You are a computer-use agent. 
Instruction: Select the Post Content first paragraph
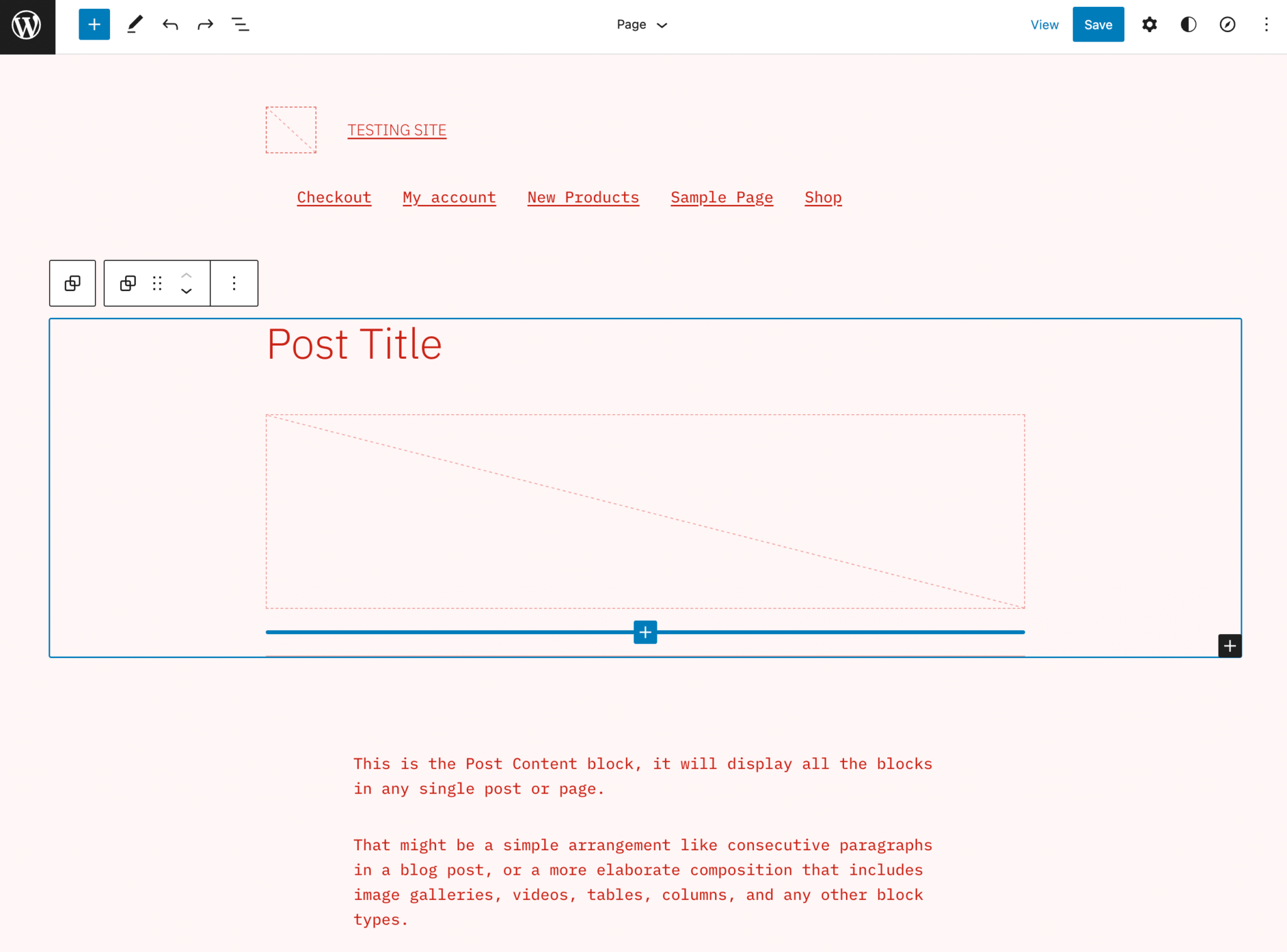tap(643, 776)
